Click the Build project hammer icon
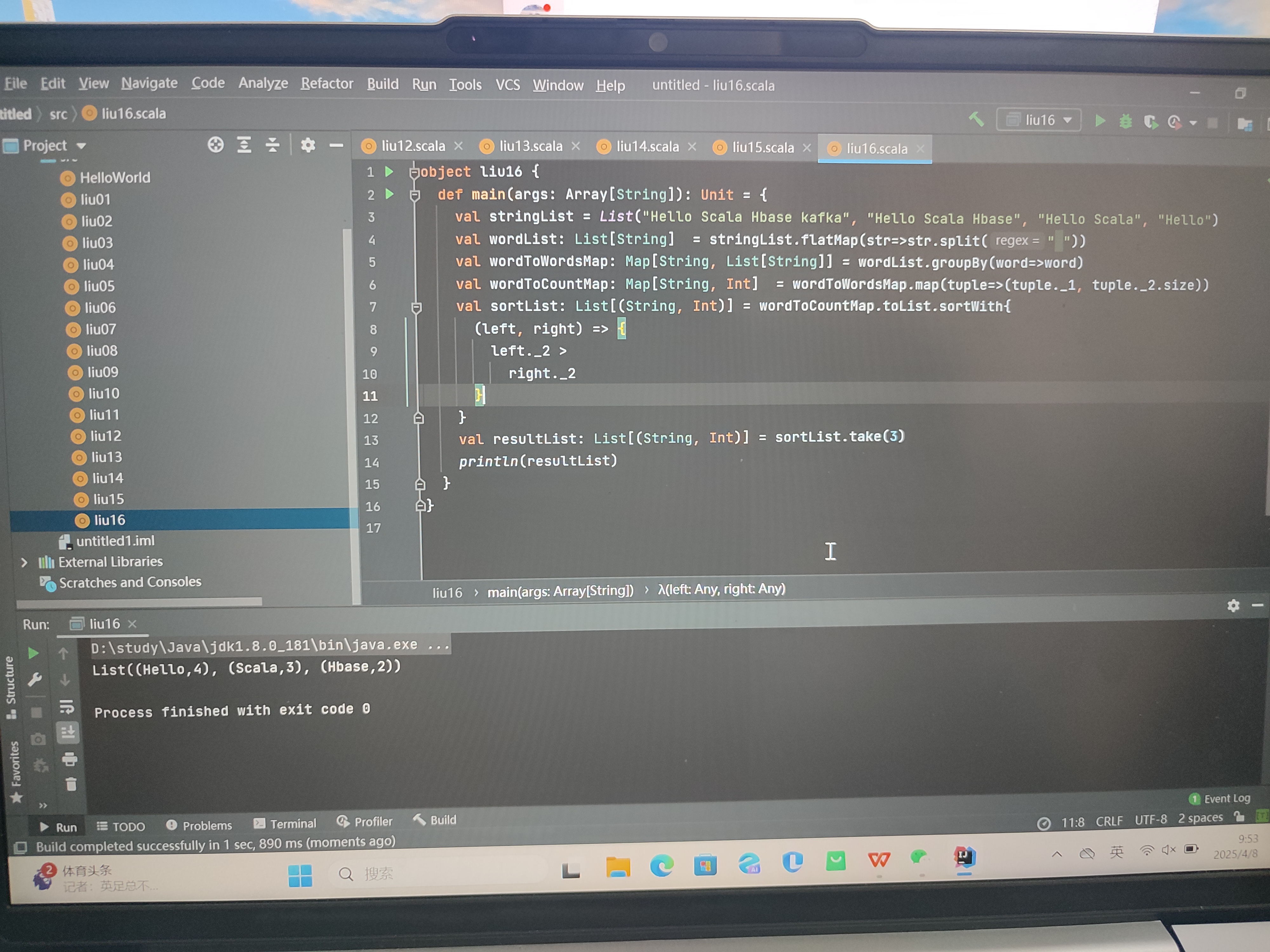 pyautogui.click(x=976, y=119)
